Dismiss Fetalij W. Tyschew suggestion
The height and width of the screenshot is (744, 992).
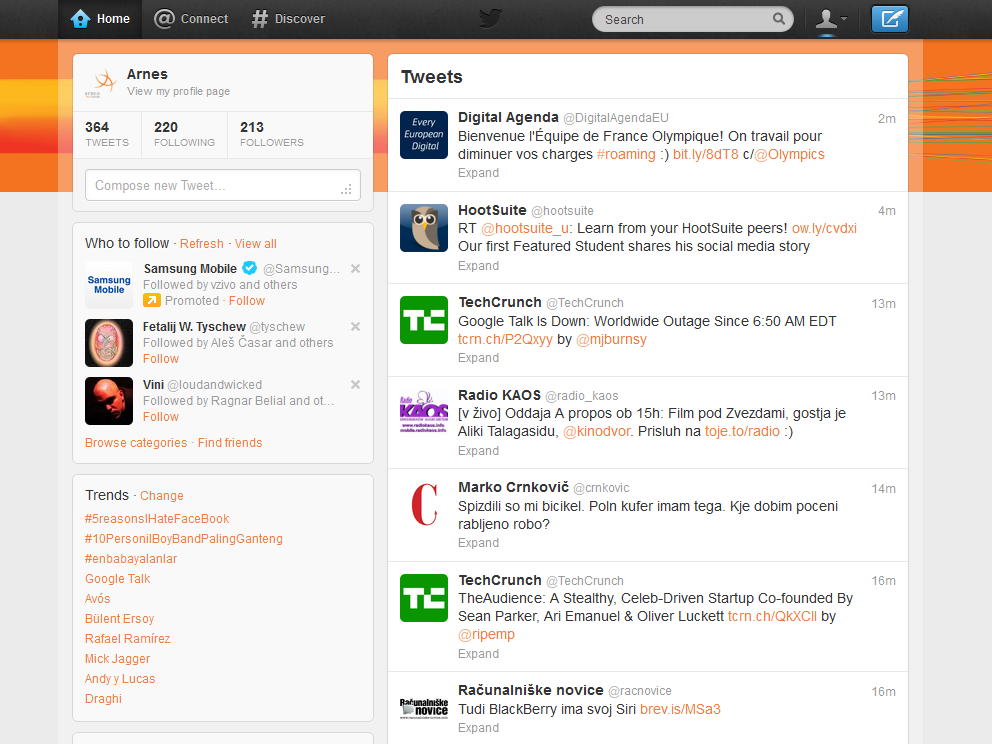355,327
